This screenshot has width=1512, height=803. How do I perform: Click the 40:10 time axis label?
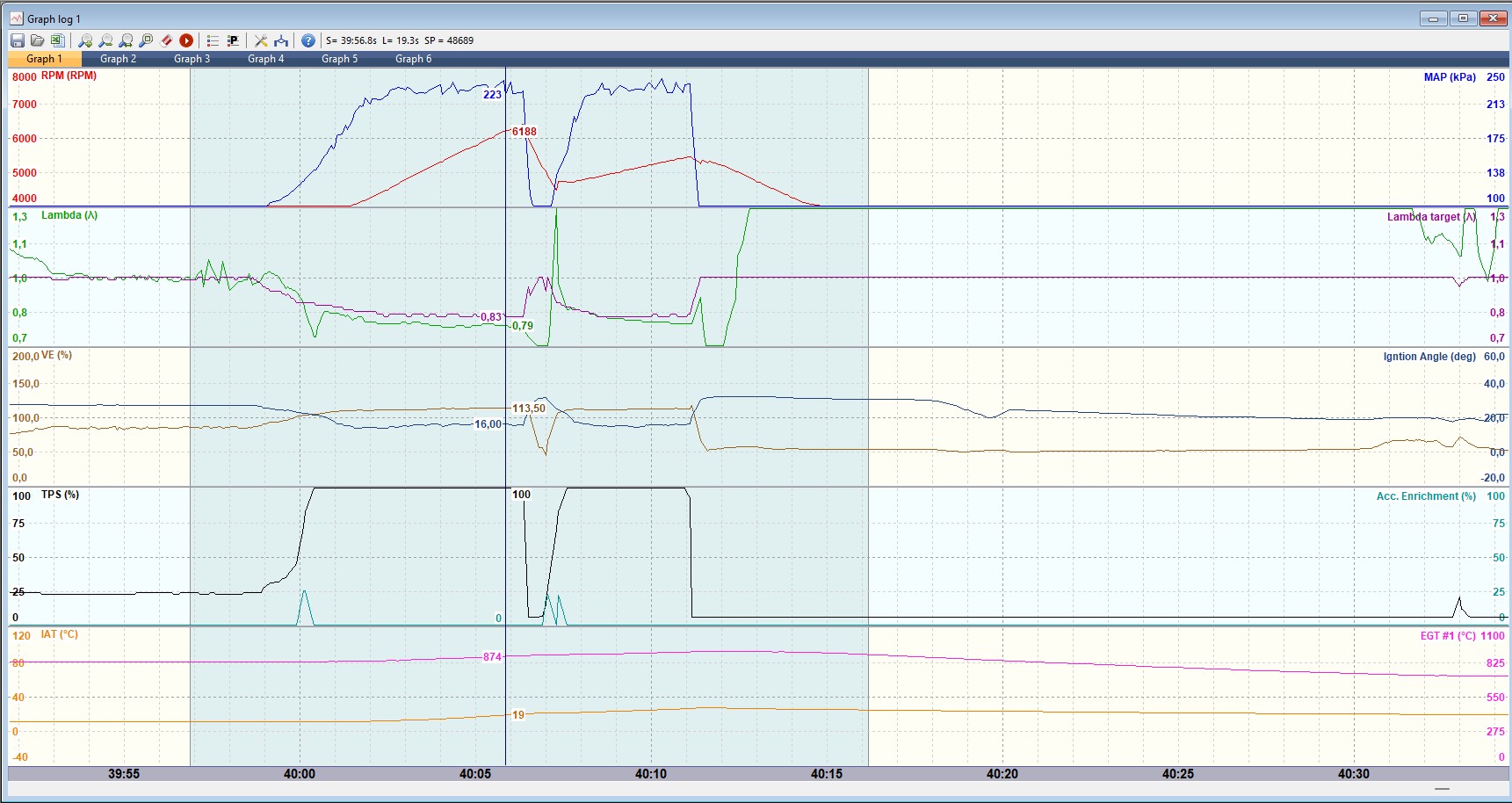click(x=651, y=774)
